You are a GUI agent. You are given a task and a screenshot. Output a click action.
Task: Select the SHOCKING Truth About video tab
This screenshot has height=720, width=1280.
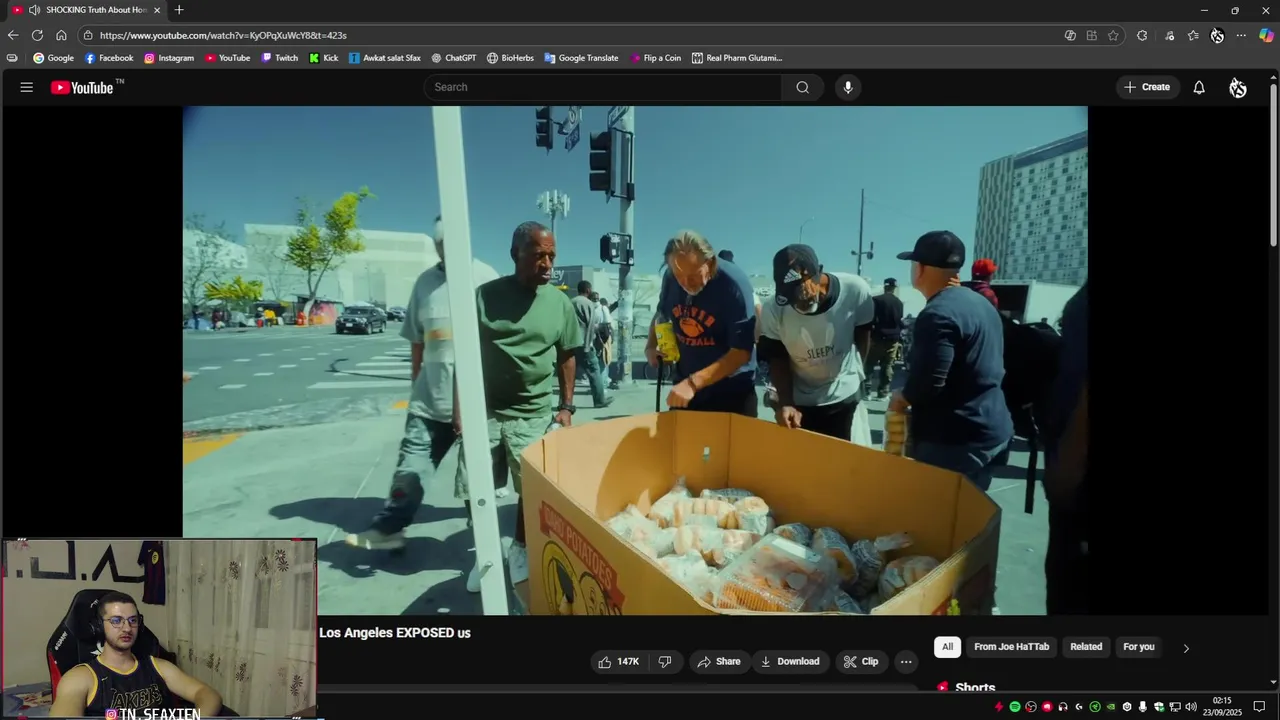coord(86,10)
